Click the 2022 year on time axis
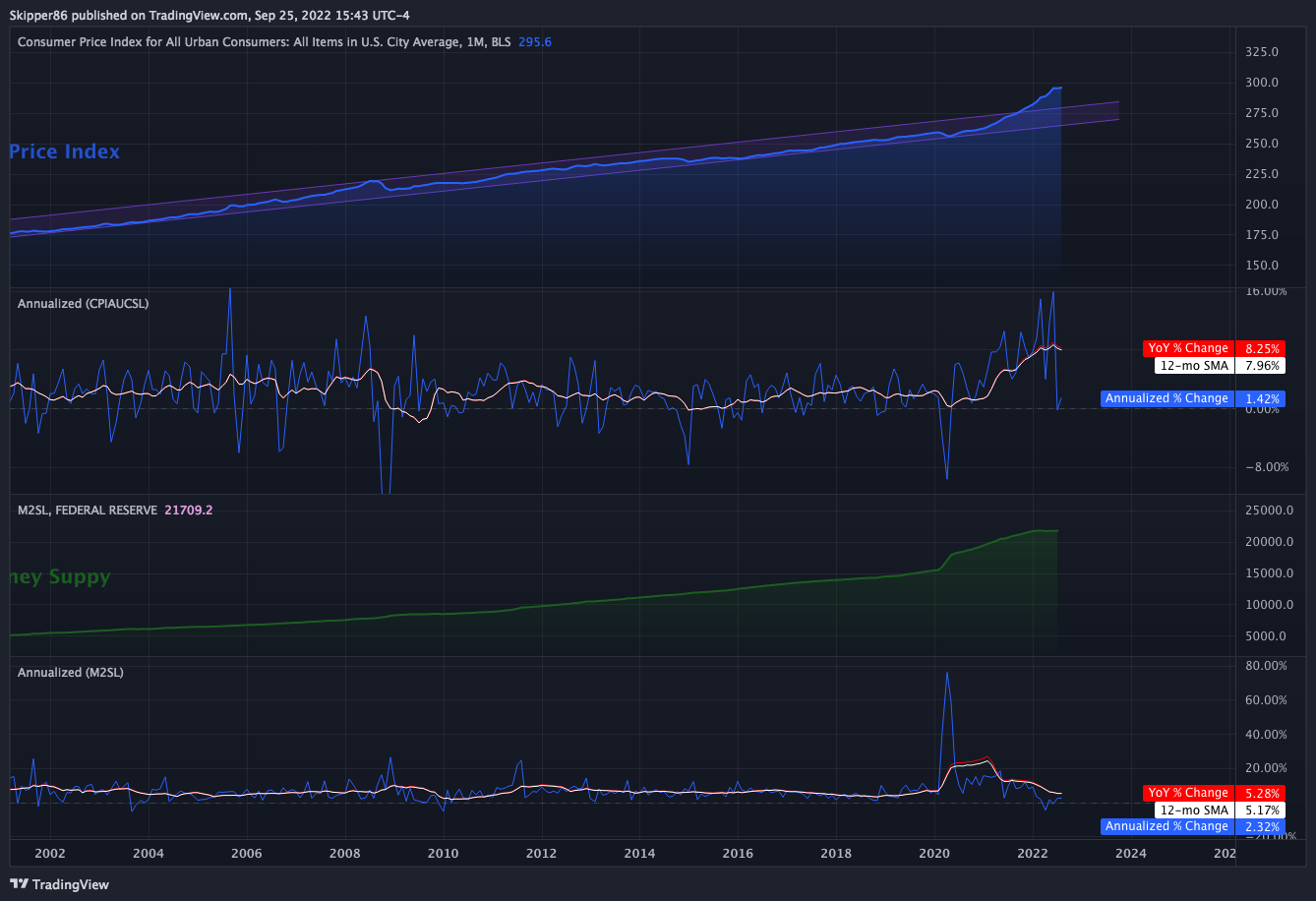 pos(1033,853)
